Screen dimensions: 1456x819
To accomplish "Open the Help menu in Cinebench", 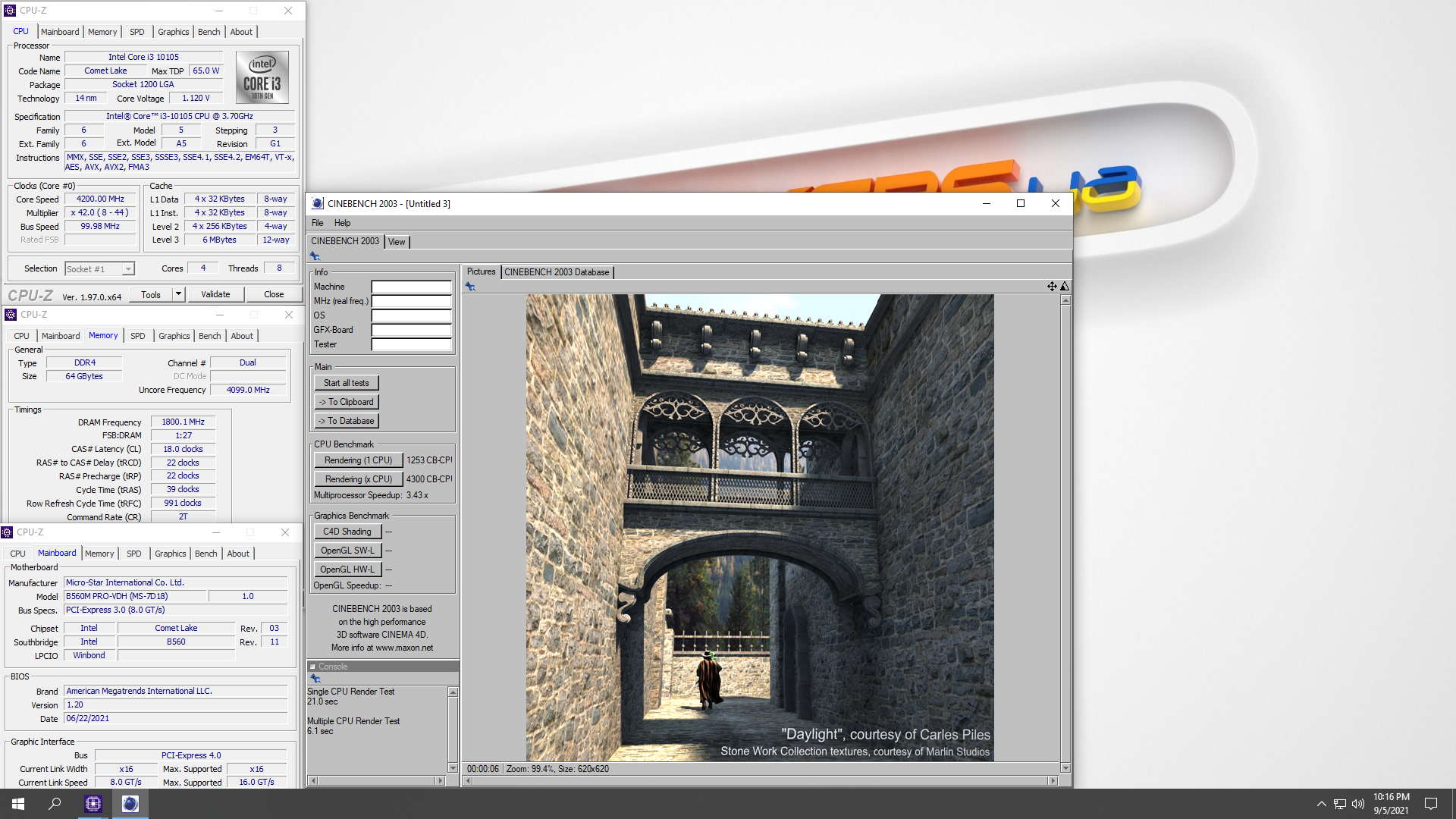I will (342, 223).
